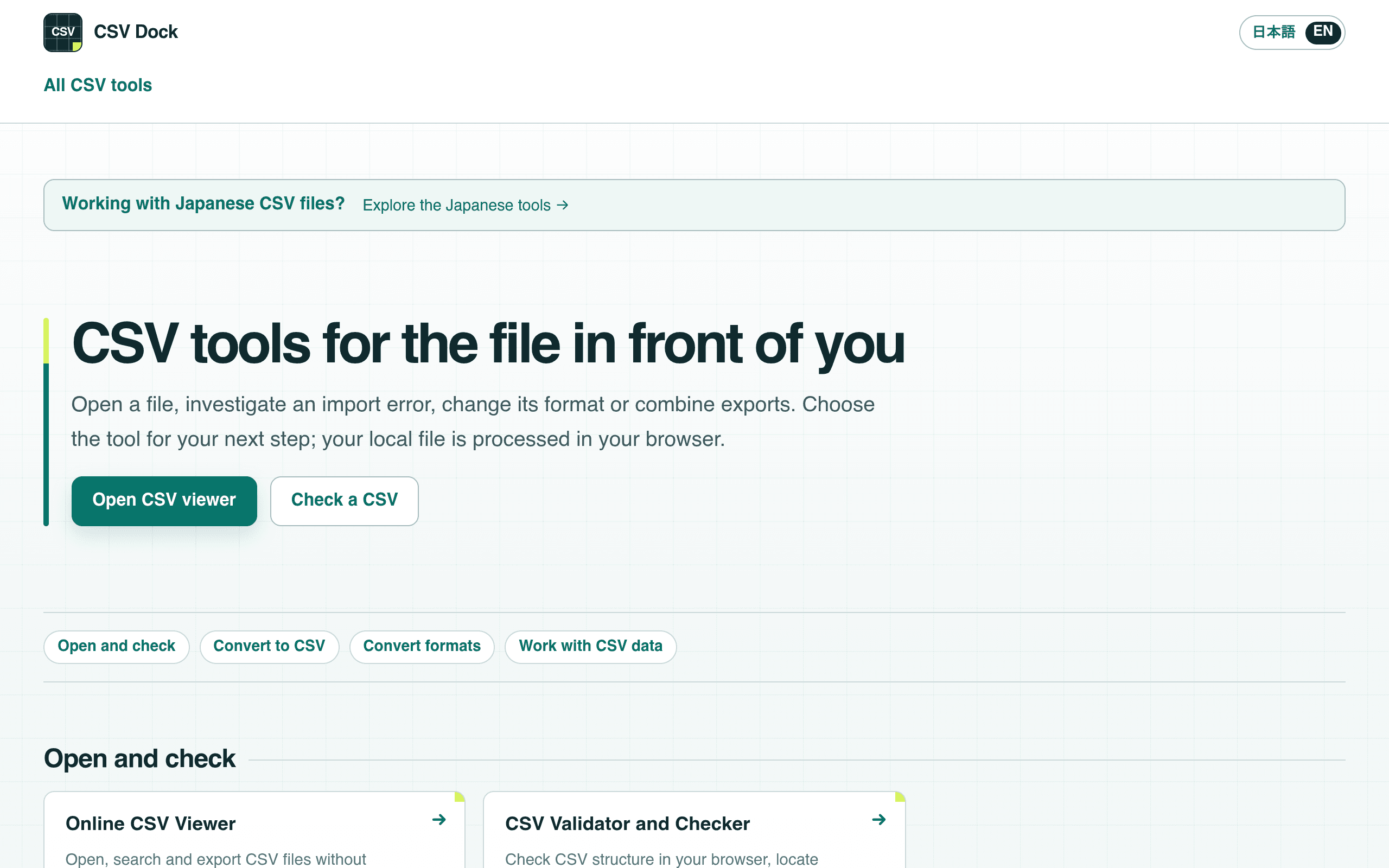
Task: Switch language to 日本語
Action: (x=1273, y=32)
